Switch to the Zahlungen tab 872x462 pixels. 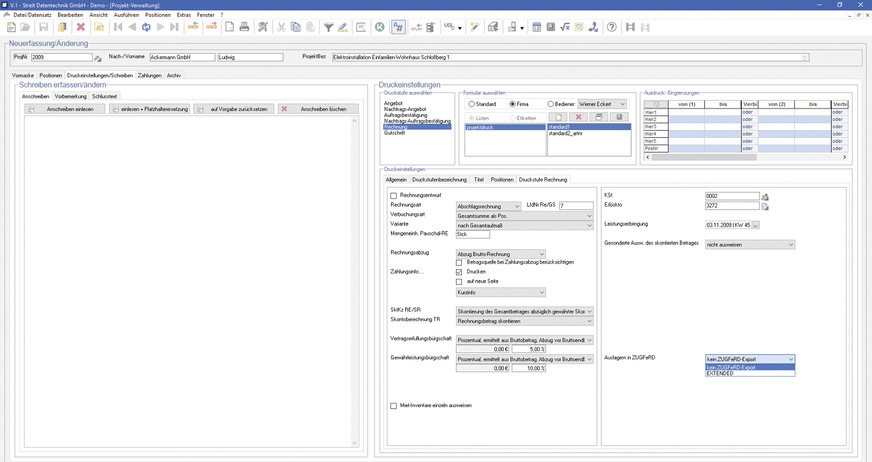coord(149,75)
